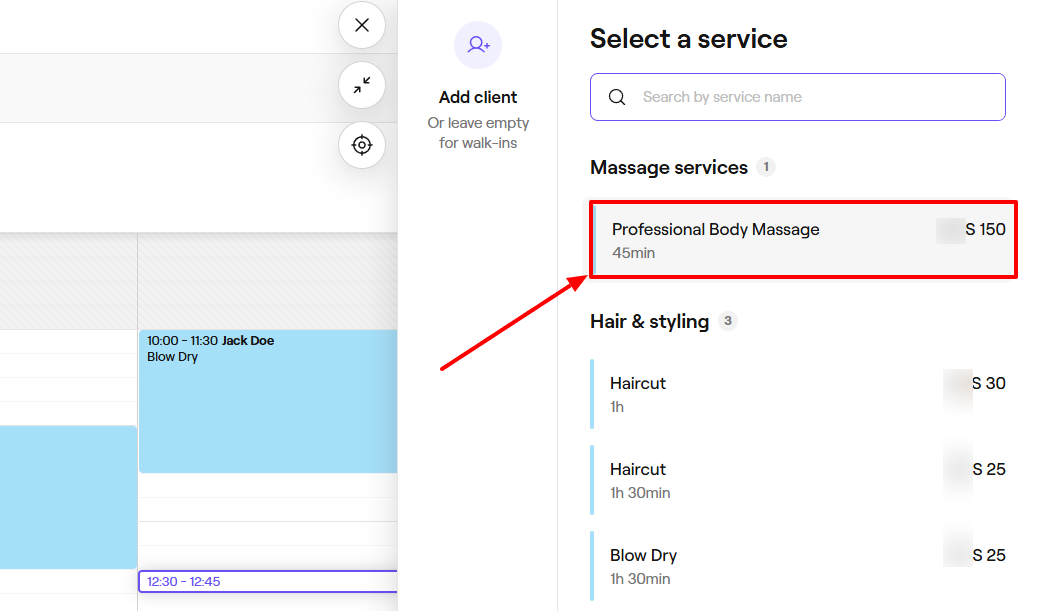The height and width of the screenshot is (611, 1038).
Task: Click the Add client person-plus icon
Action: 478,45
